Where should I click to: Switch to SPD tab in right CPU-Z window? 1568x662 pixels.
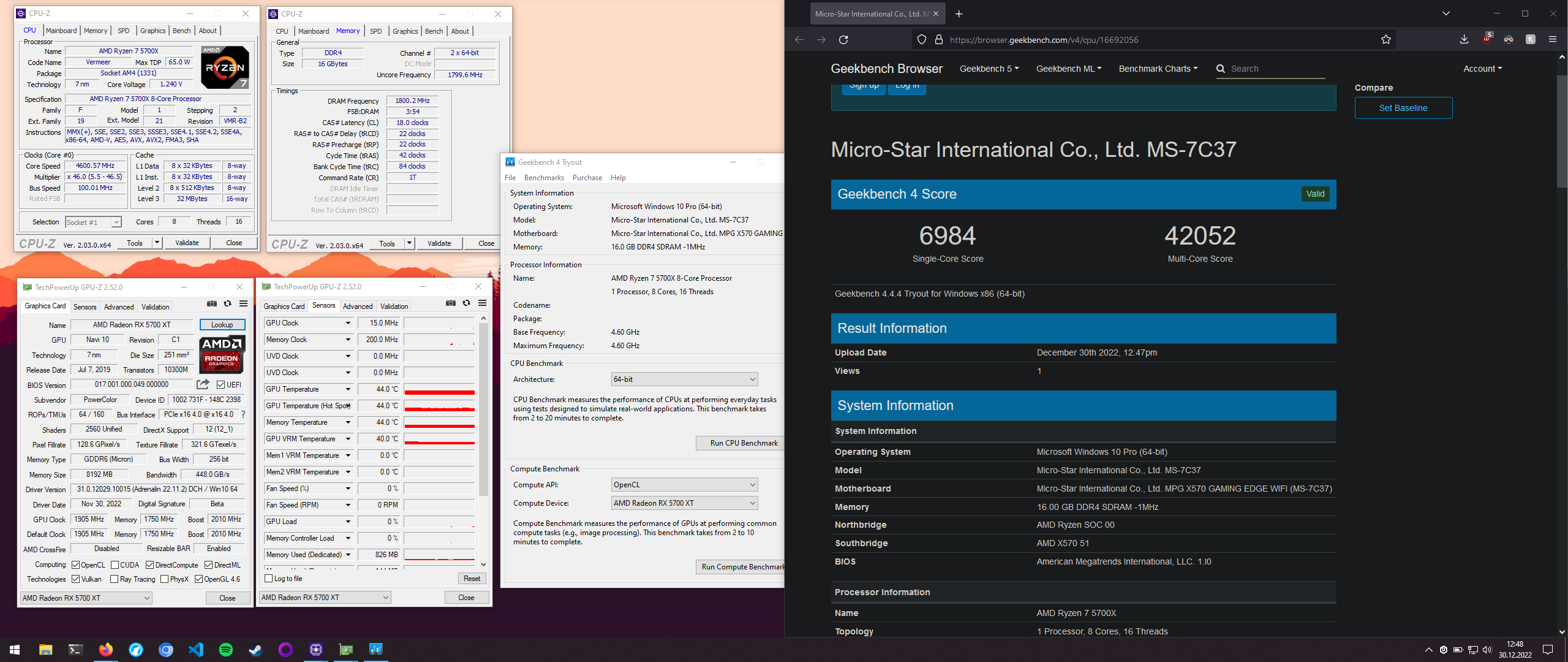(x=376, y=31)
